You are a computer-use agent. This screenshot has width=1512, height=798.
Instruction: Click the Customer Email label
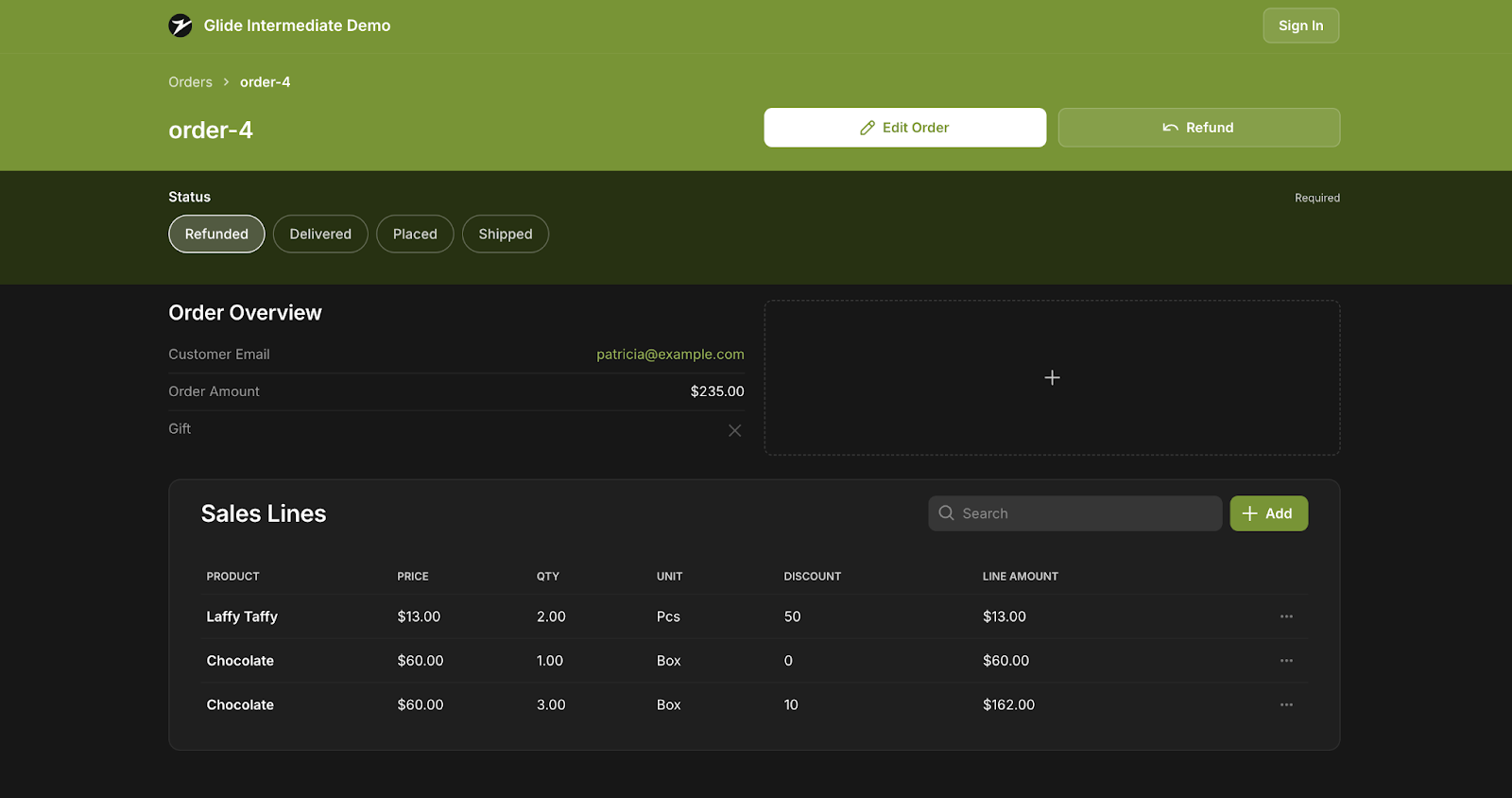(219, 355)
